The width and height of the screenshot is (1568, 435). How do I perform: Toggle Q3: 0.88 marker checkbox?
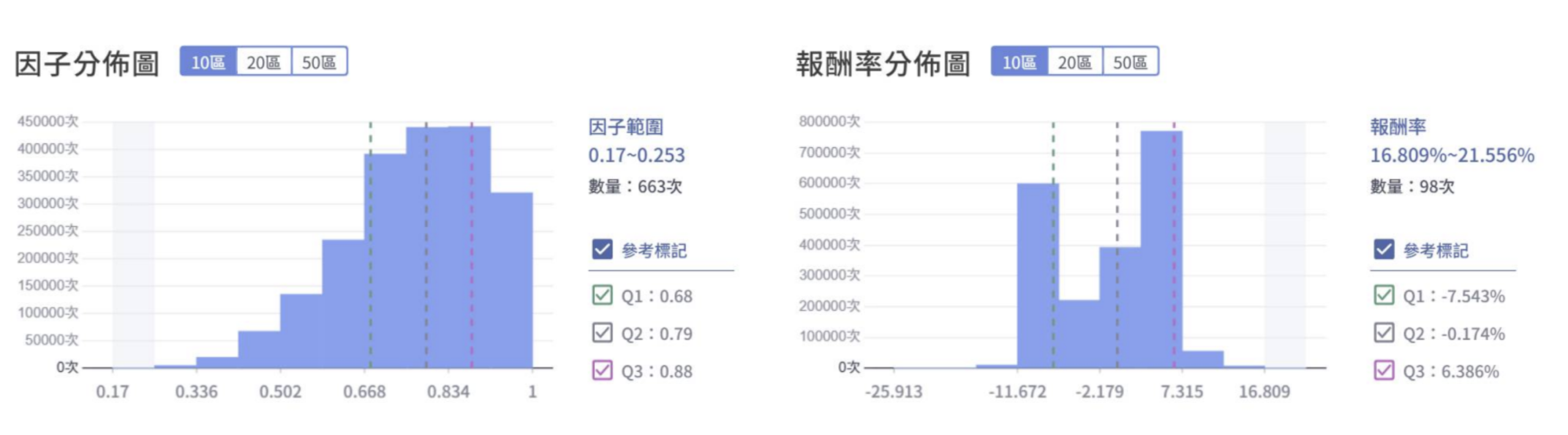tap(602, 371)
